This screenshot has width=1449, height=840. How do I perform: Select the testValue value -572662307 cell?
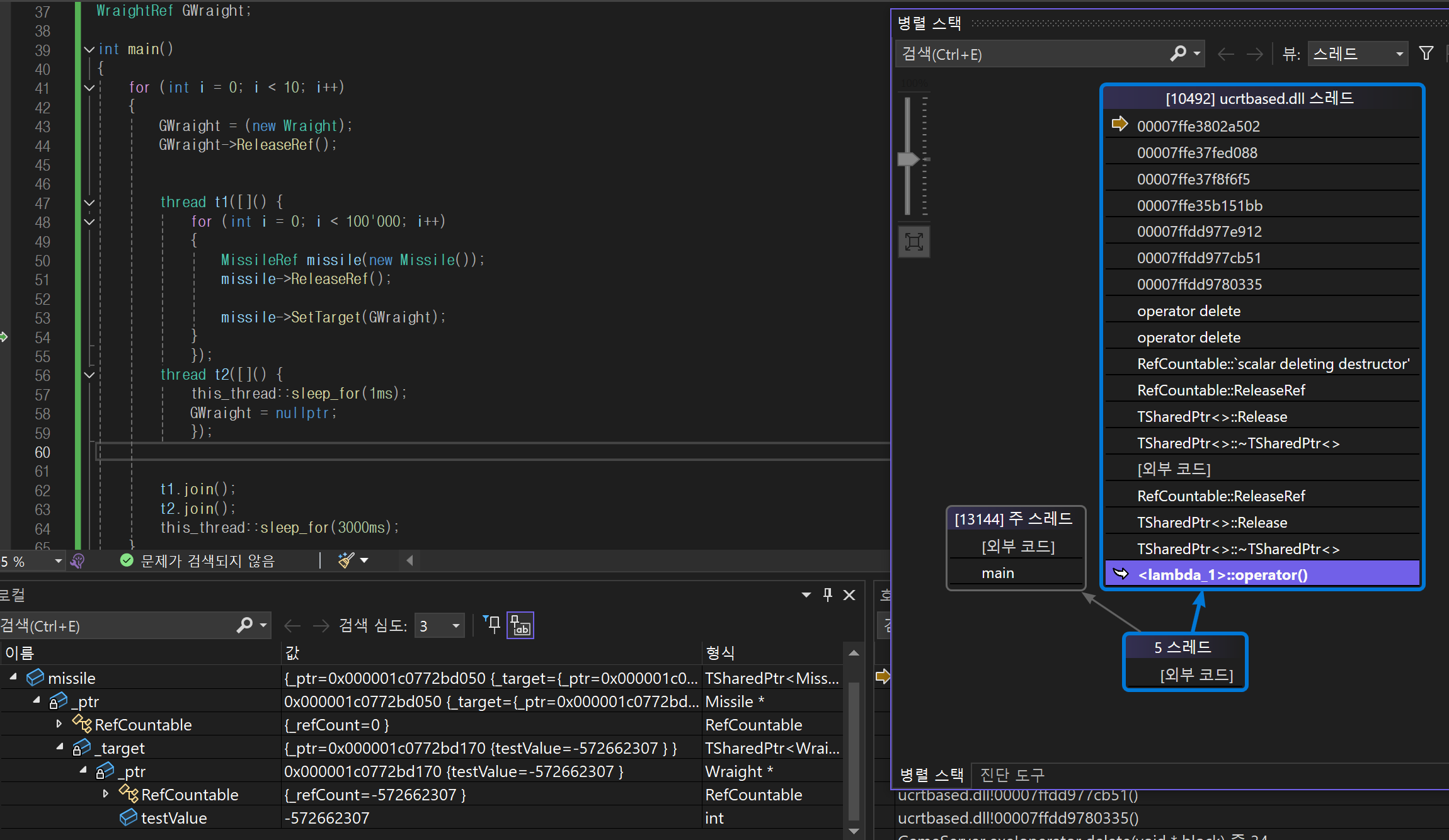pos(491,817)
